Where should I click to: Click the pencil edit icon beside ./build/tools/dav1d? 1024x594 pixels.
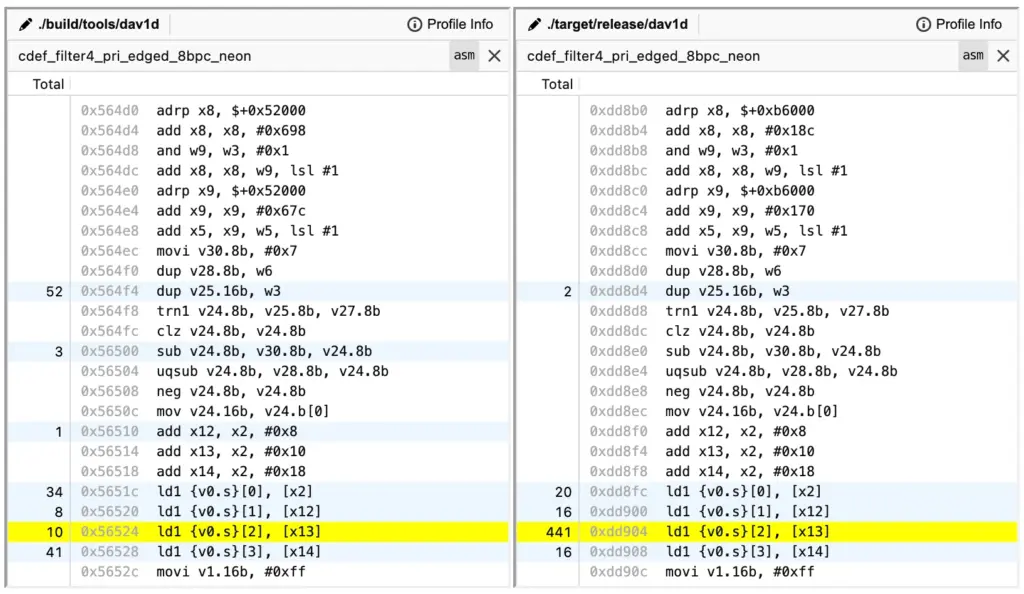(25, 24)
